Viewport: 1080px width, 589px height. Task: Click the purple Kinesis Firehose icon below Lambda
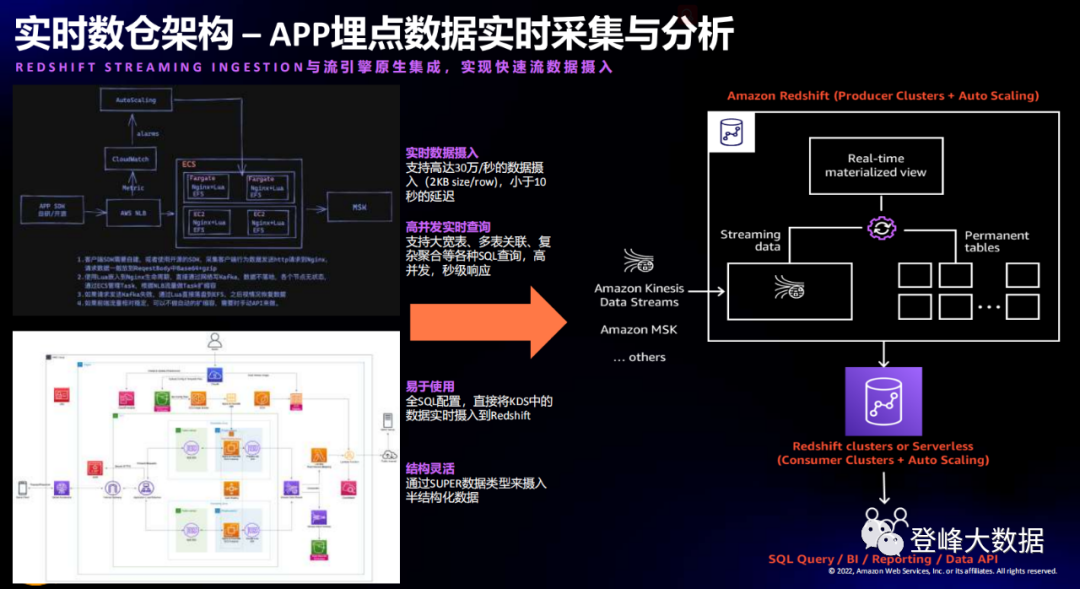pyautogui.click(x=319, y=517)
